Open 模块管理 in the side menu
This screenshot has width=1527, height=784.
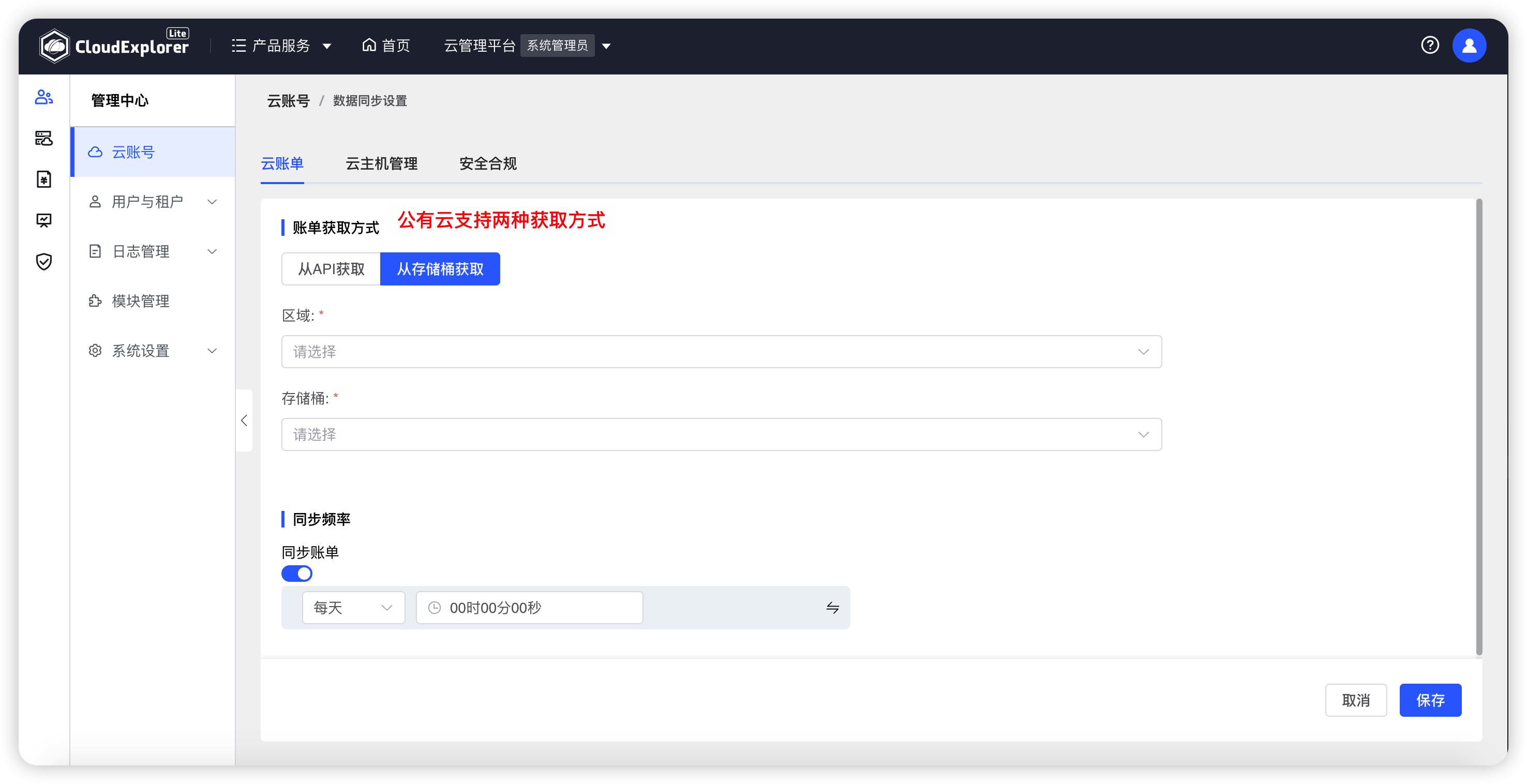(153, 301)
